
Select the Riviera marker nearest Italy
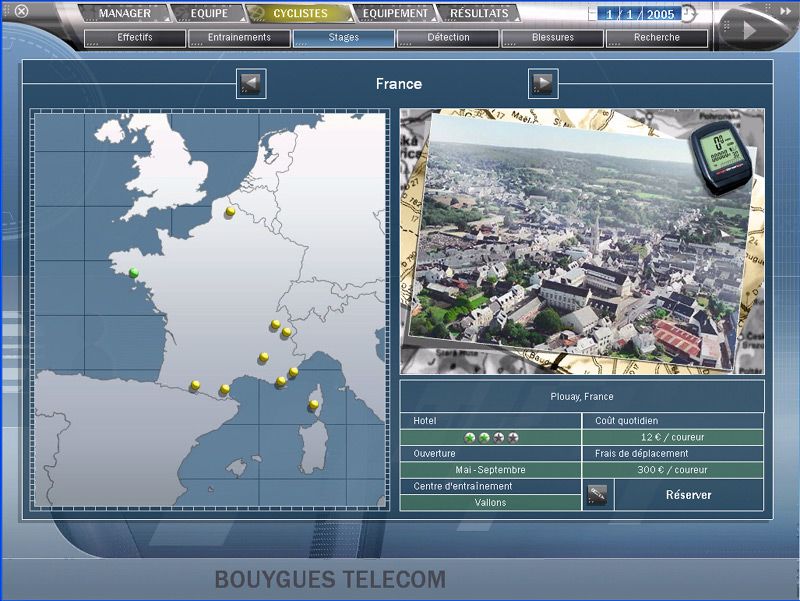293,372
